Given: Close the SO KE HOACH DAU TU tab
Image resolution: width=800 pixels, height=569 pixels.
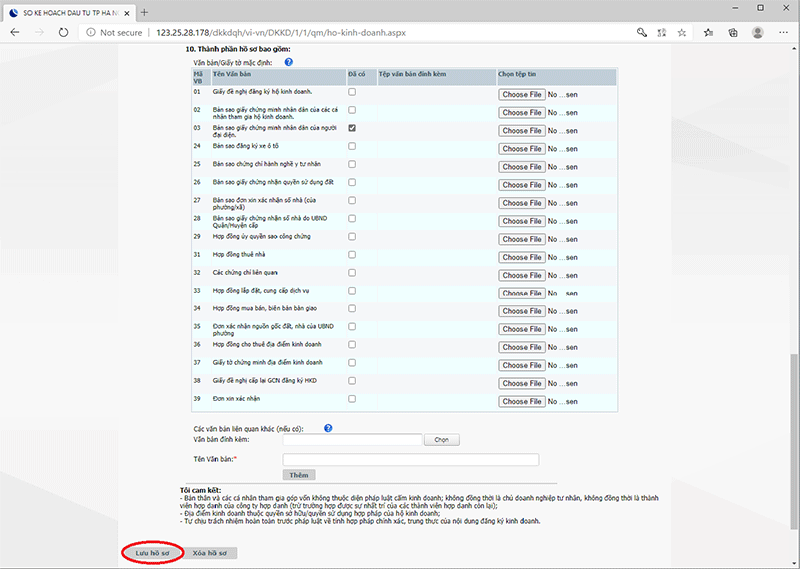Looking at the screenshot, I should pos(127,13).
